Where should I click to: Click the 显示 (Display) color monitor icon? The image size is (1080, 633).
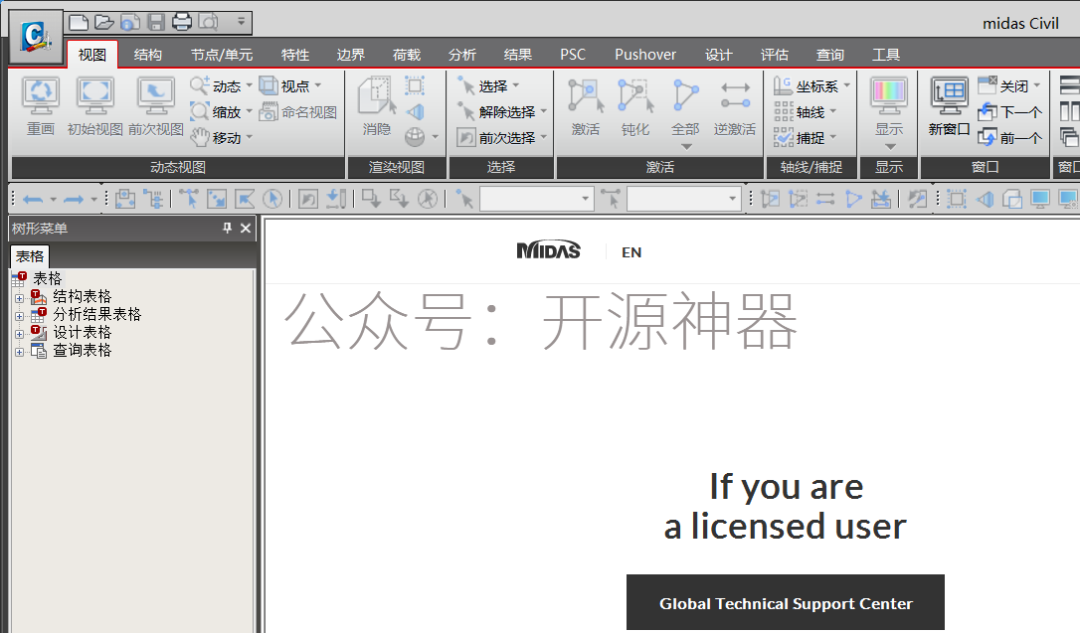pyautogui.click(x=889, y=95)
